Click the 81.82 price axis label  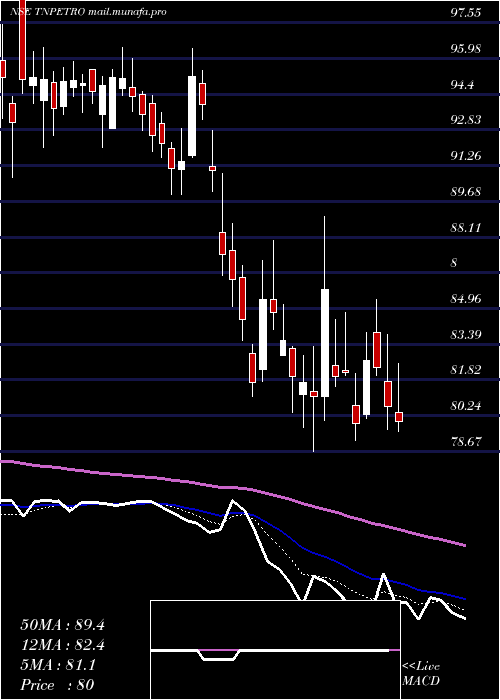click(466, 370)
